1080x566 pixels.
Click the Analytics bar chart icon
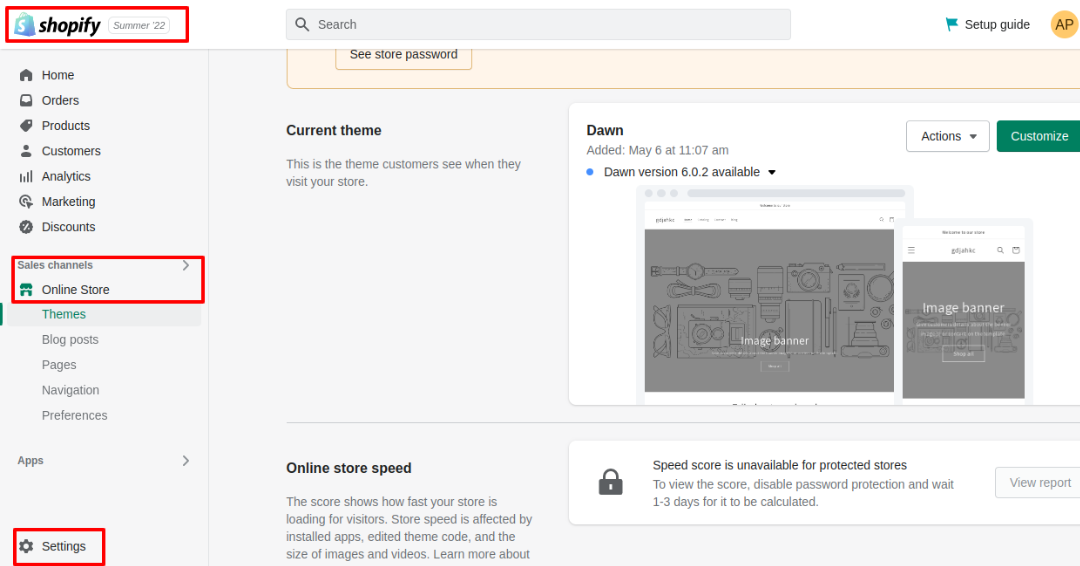tap(26, 176)
